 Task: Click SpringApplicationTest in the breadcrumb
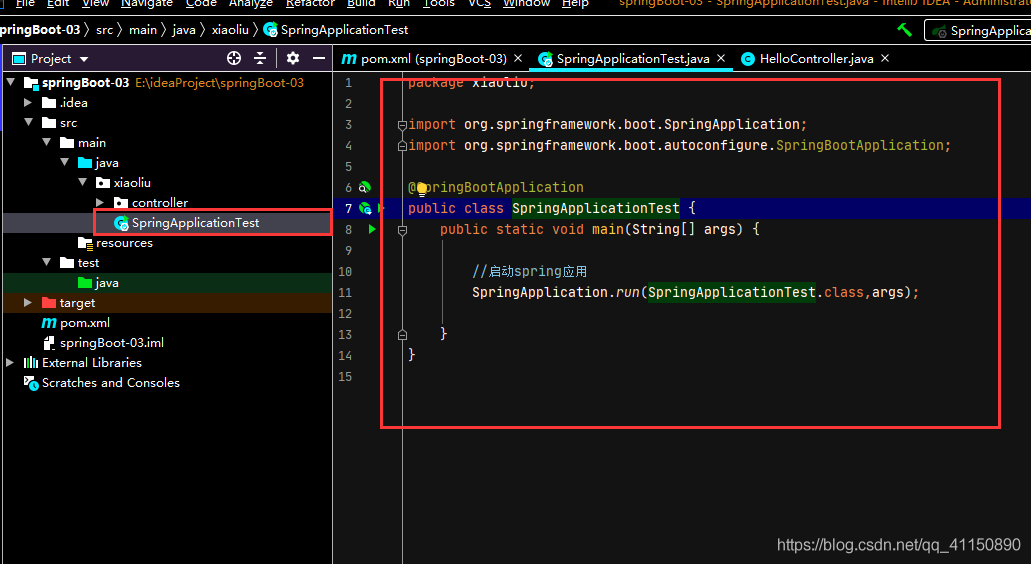344,30
